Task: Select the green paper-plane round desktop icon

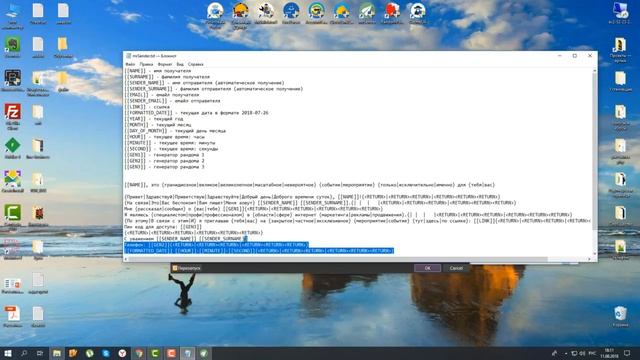Action: (367, 13)
